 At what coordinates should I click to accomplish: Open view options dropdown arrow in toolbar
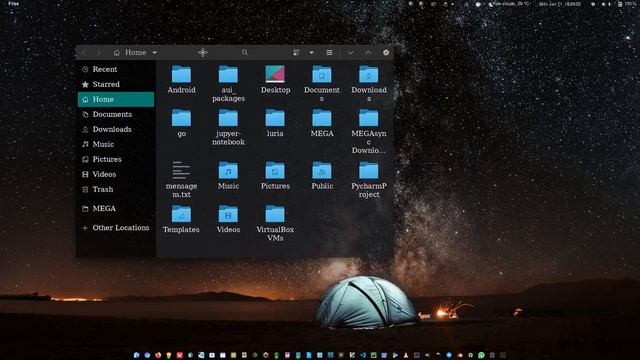(x=311, y=53)
